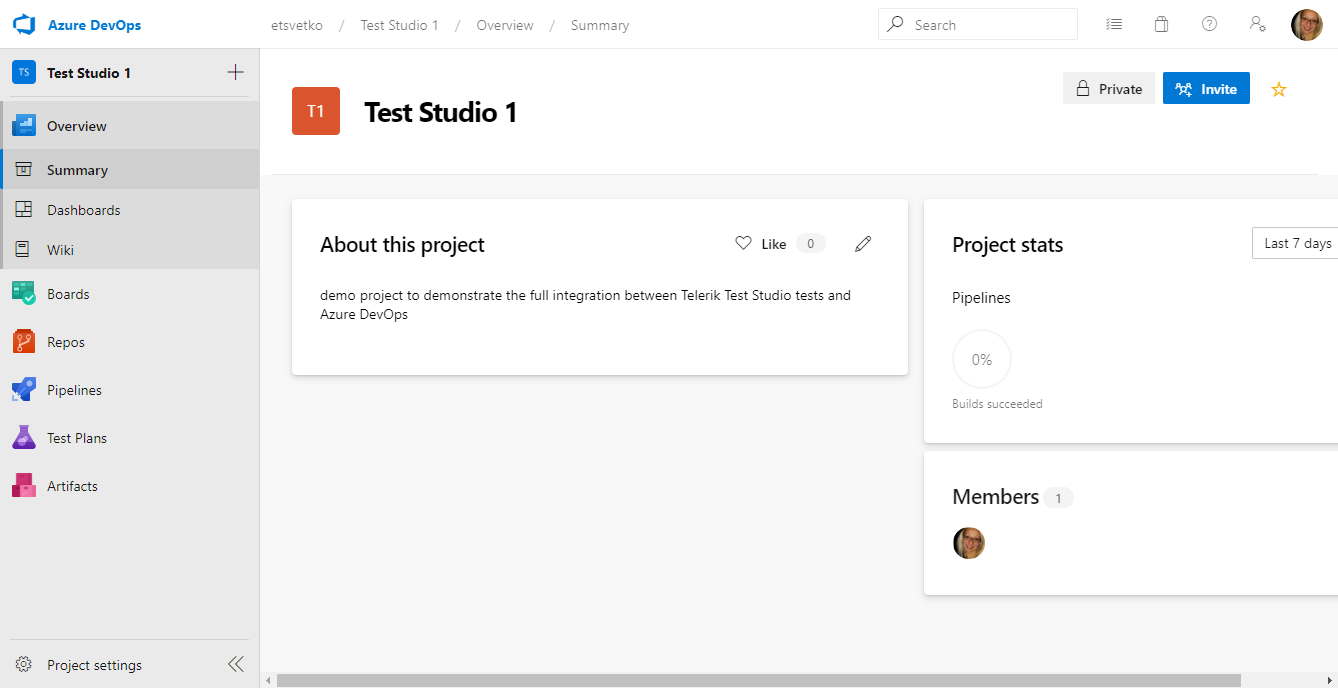Click the About this project heading
The height and width of the screenshot is (688, 1338).
point(402,245)
